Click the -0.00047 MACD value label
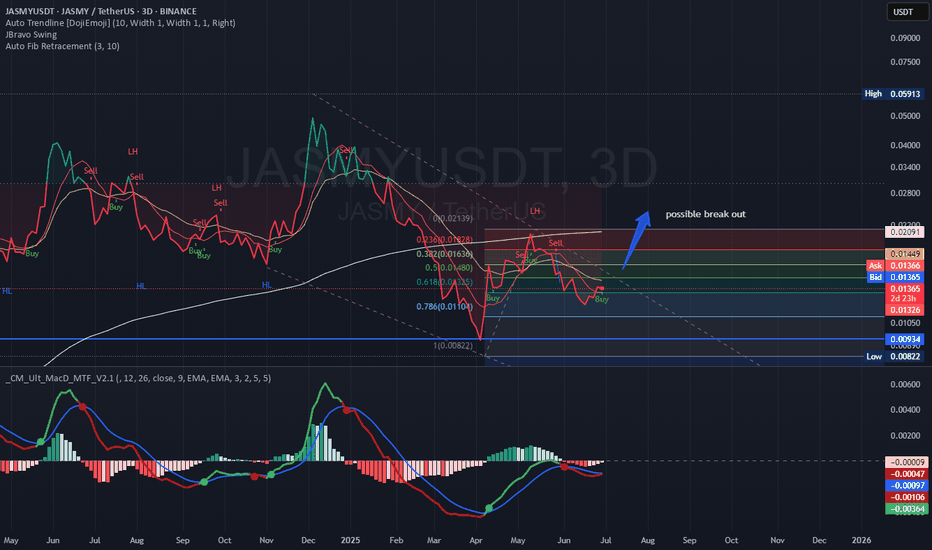Screen dimensions: 932x550 [x=906, y=474]
